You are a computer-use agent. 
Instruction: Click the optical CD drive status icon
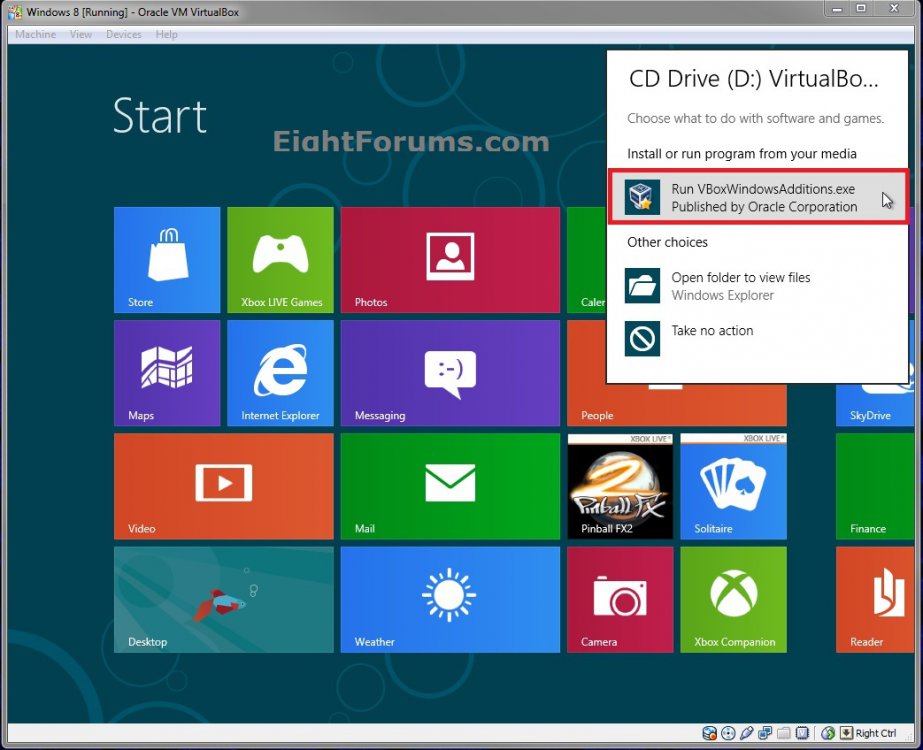click(728, 733)
